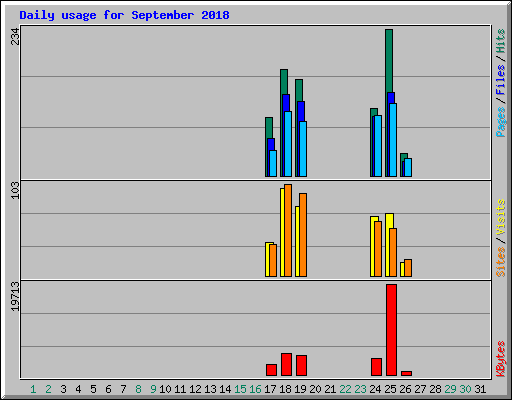512x400 pixels.
Task: Click the light blue Pages bar for day 17
Action: coord(273,164)
